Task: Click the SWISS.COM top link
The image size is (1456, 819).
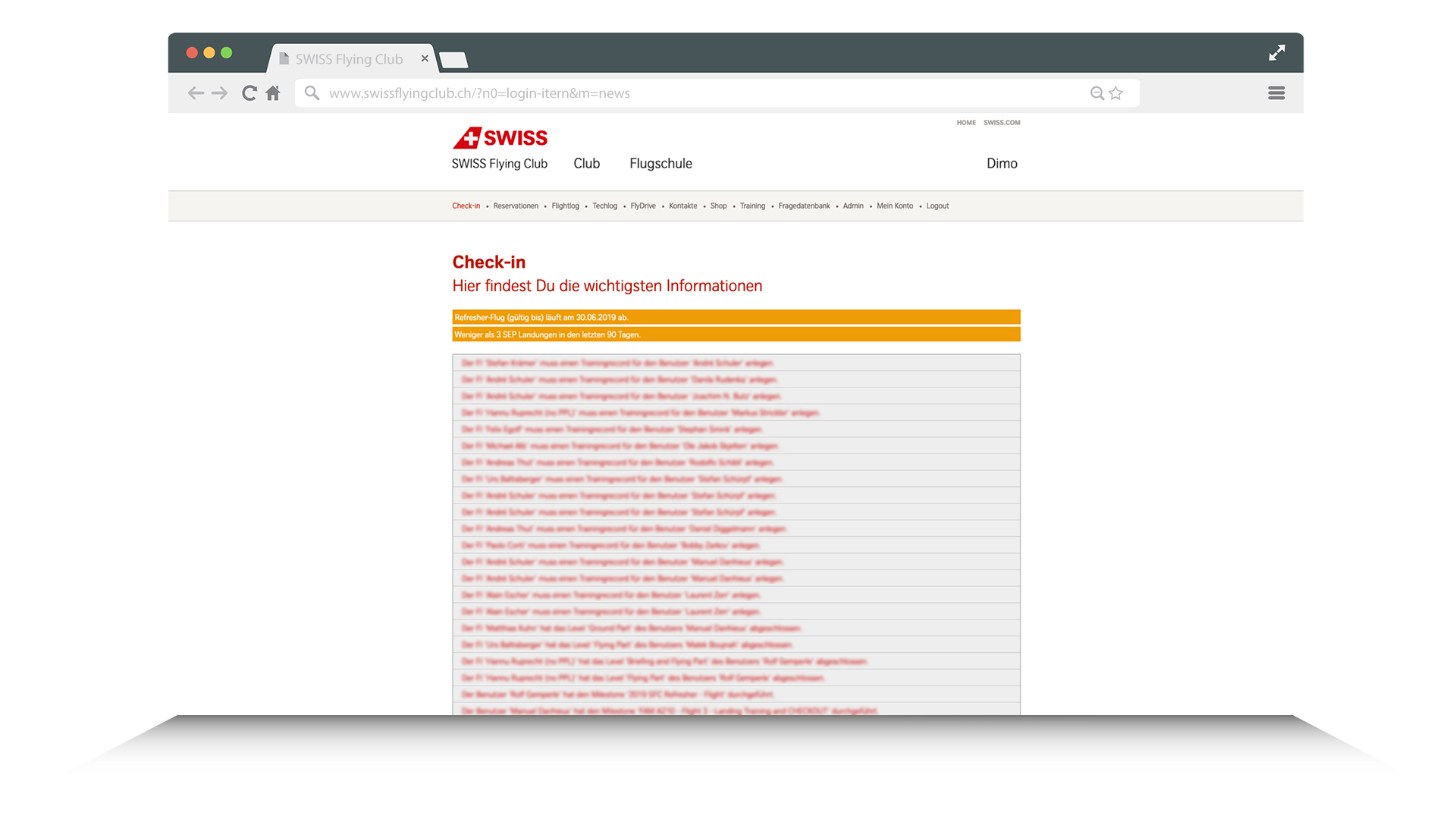Action: (1002, 123)
